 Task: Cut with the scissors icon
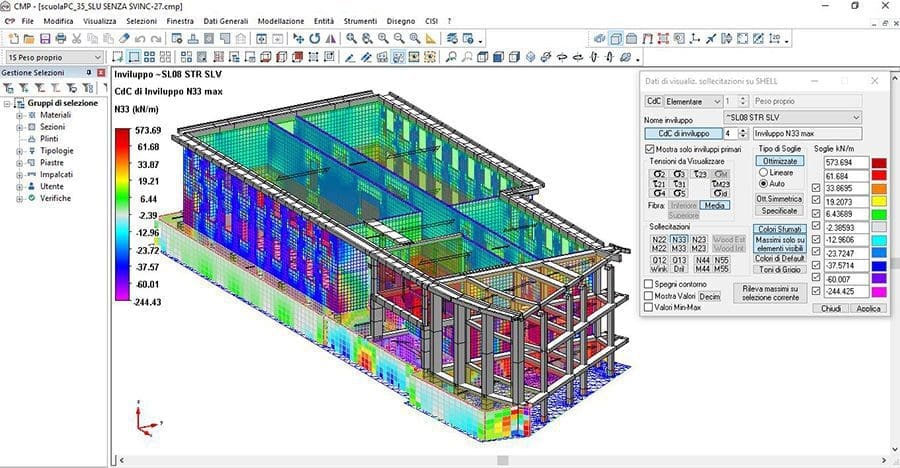pyautogui.click(x=76, y=39)
